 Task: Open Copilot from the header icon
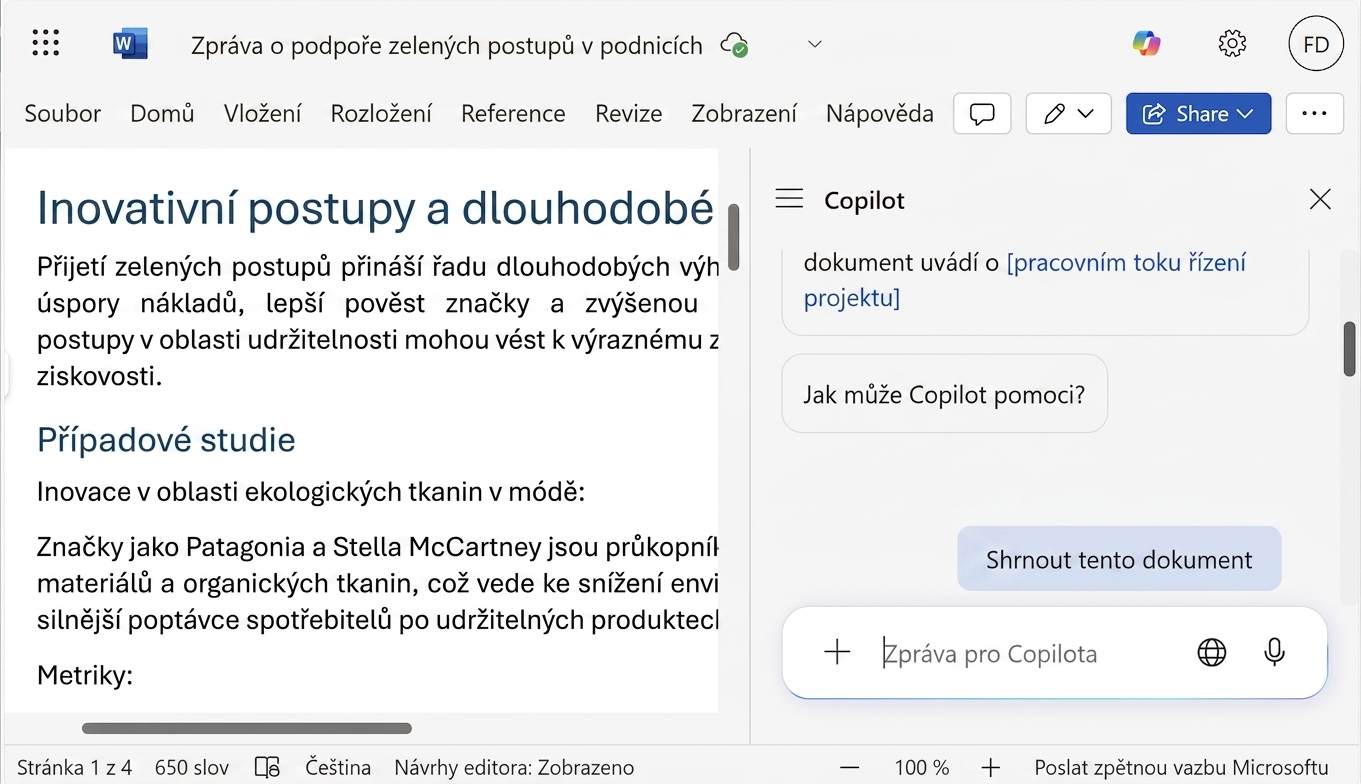point(1146,43)
